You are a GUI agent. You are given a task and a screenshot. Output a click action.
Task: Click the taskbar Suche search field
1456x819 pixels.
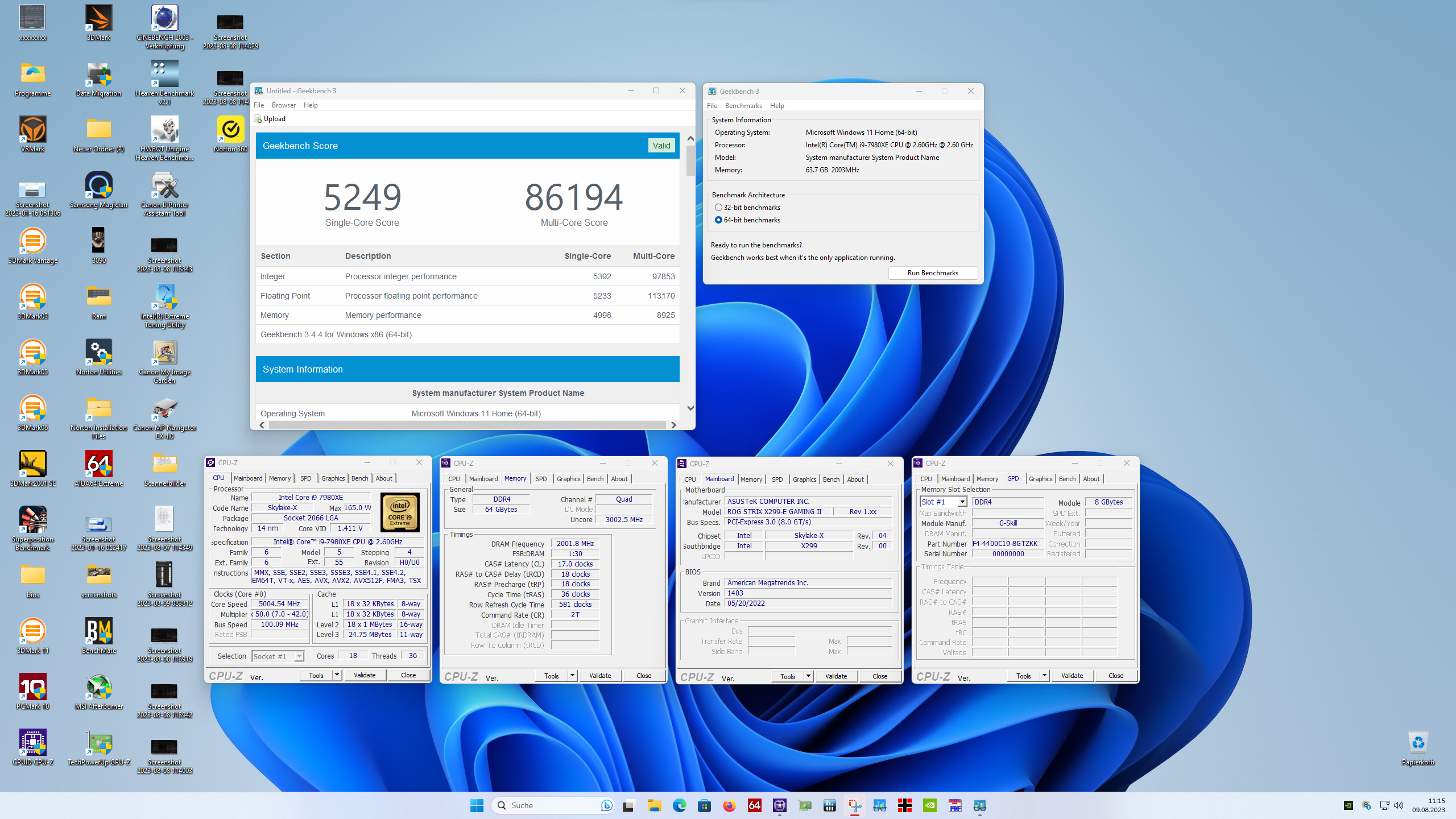[x=553, y=805]
